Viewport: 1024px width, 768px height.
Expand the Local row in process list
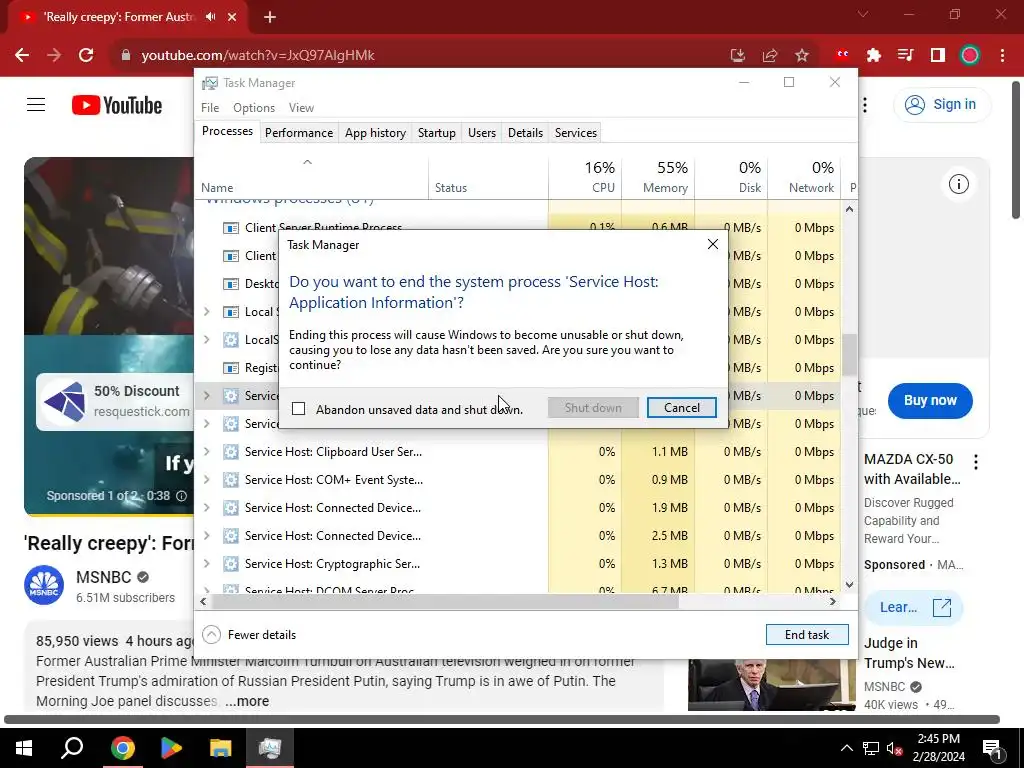click(206, 312)
